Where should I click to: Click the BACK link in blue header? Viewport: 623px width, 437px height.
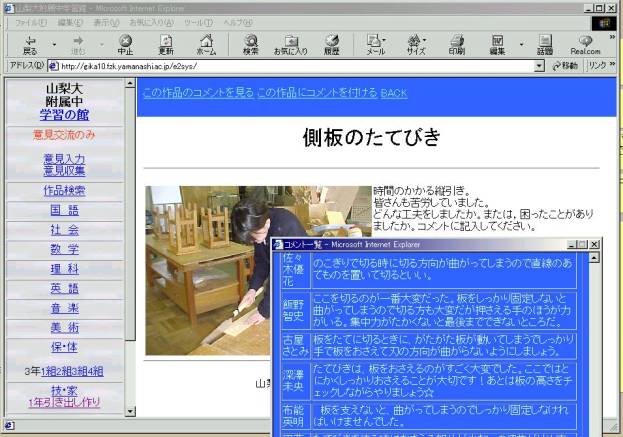[394, 93]
